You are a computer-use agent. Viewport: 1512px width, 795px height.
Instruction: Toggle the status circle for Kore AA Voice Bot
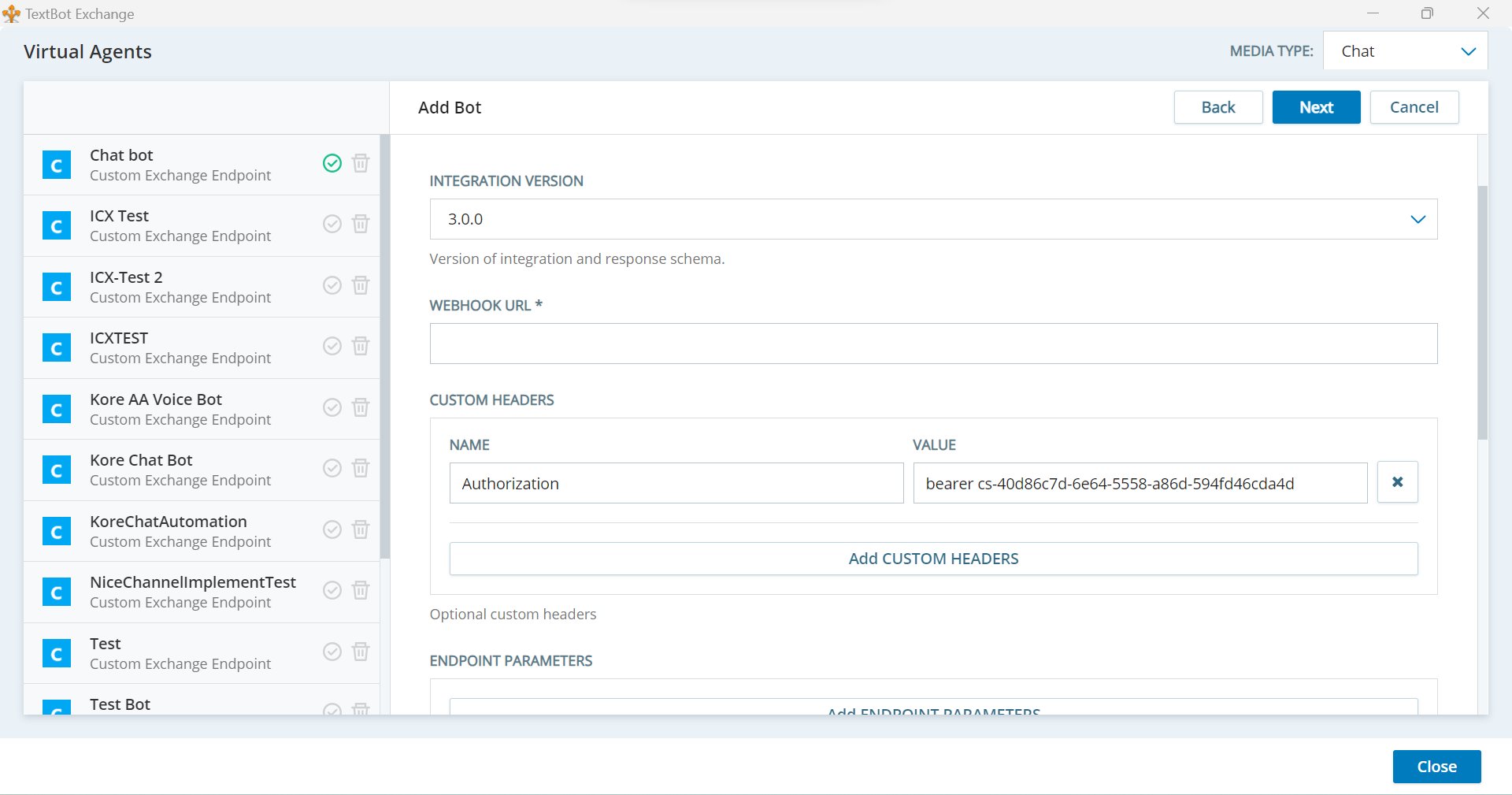(x=332, y=407)
